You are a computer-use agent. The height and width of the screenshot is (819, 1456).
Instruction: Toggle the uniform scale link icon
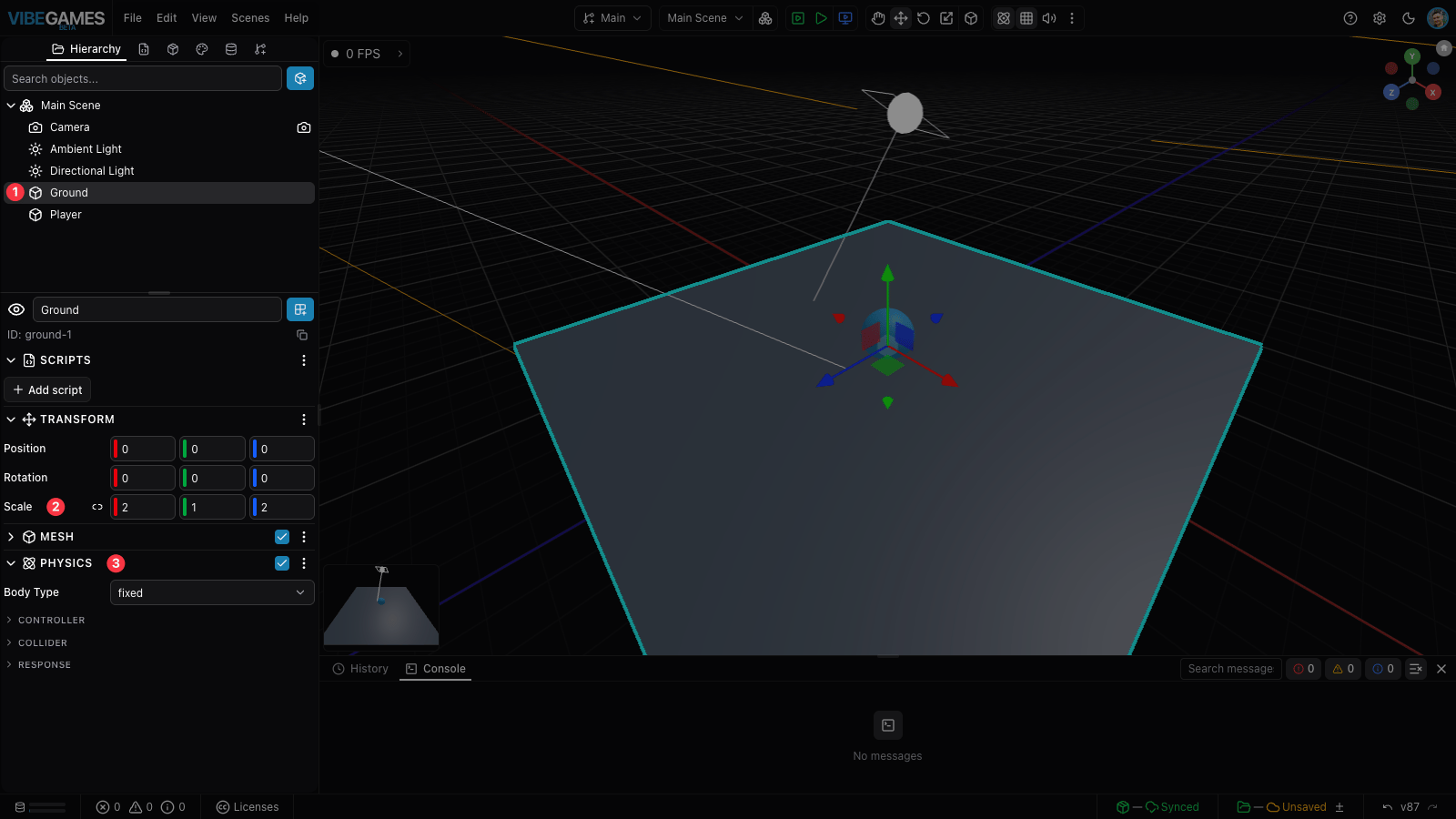[x=97, y=507]
